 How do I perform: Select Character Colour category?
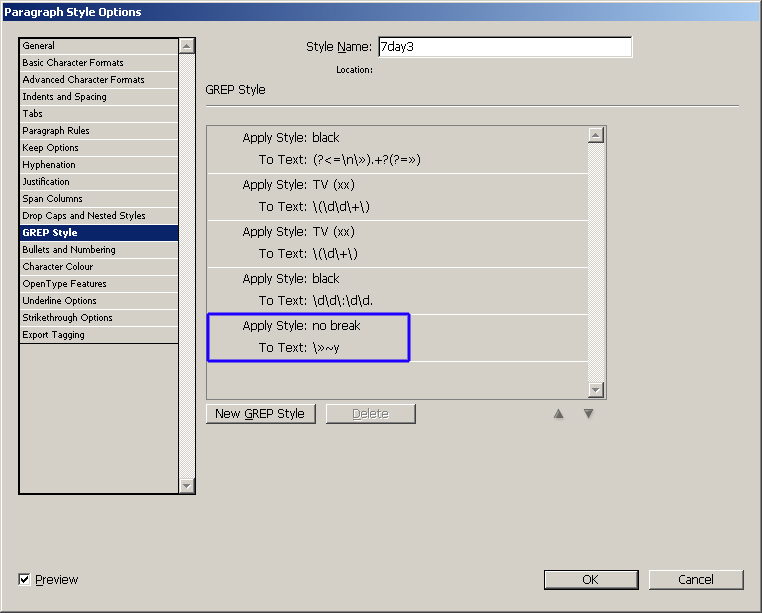(x=99, y=267)
